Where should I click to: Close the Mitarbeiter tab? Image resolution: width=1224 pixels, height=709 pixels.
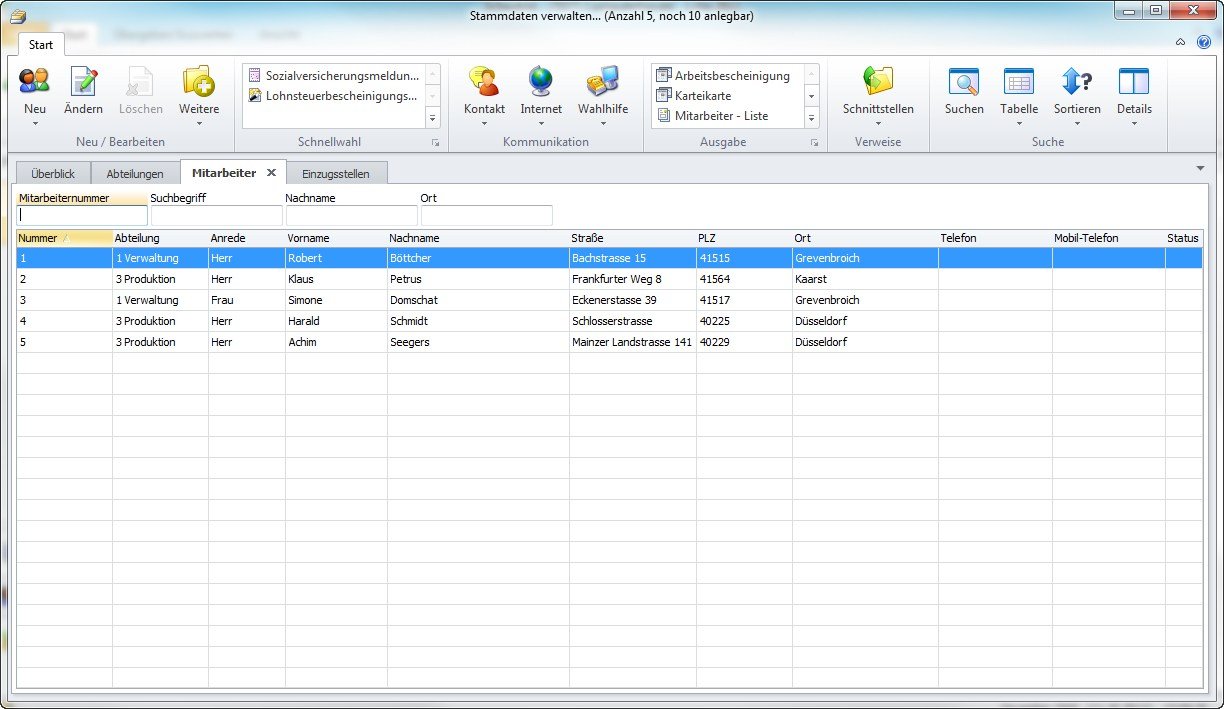(x=271, y=172)
